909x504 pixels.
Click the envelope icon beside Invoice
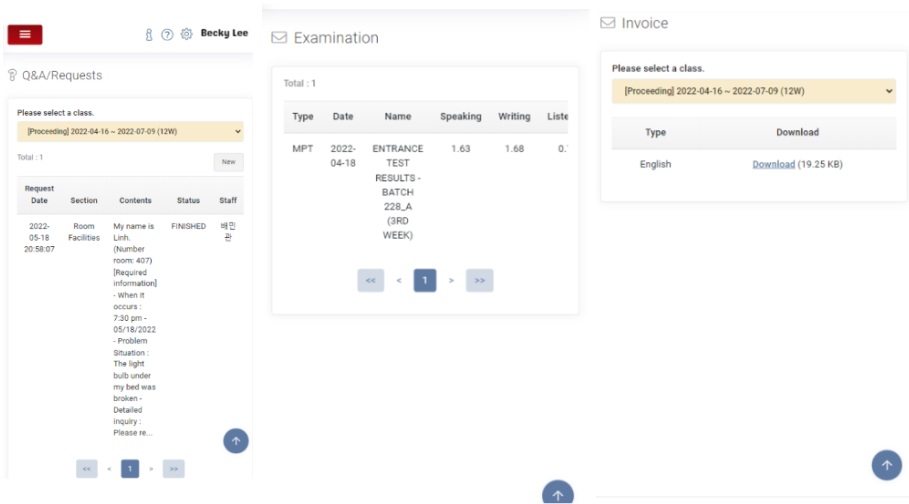607,23
